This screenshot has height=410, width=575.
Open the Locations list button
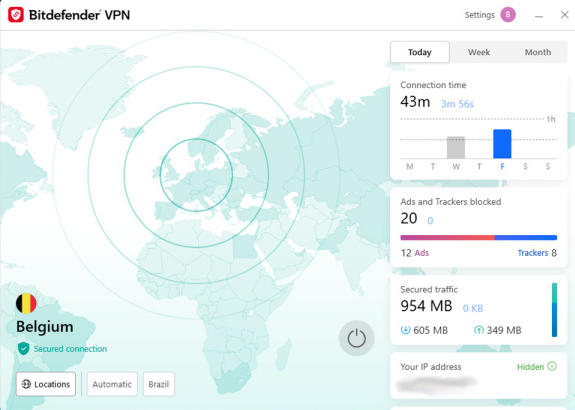click(46, 384)
